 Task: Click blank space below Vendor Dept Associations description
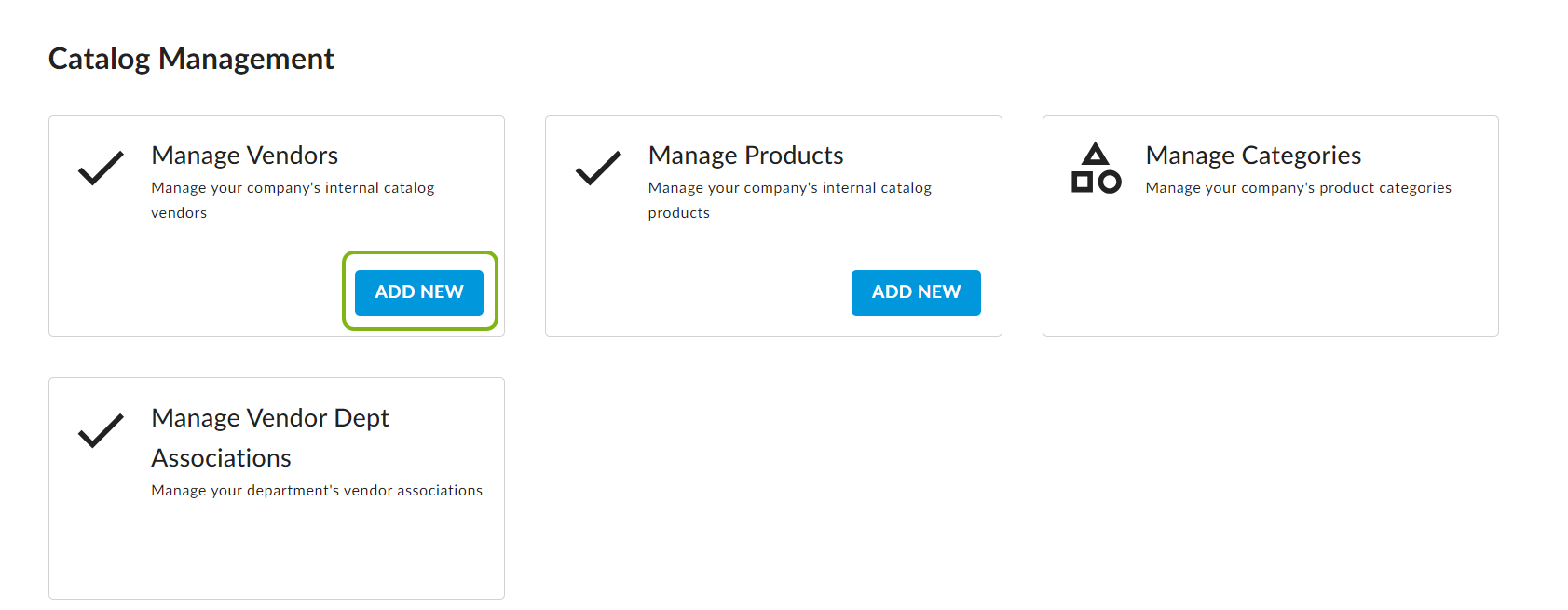click(x=277, y=549)
